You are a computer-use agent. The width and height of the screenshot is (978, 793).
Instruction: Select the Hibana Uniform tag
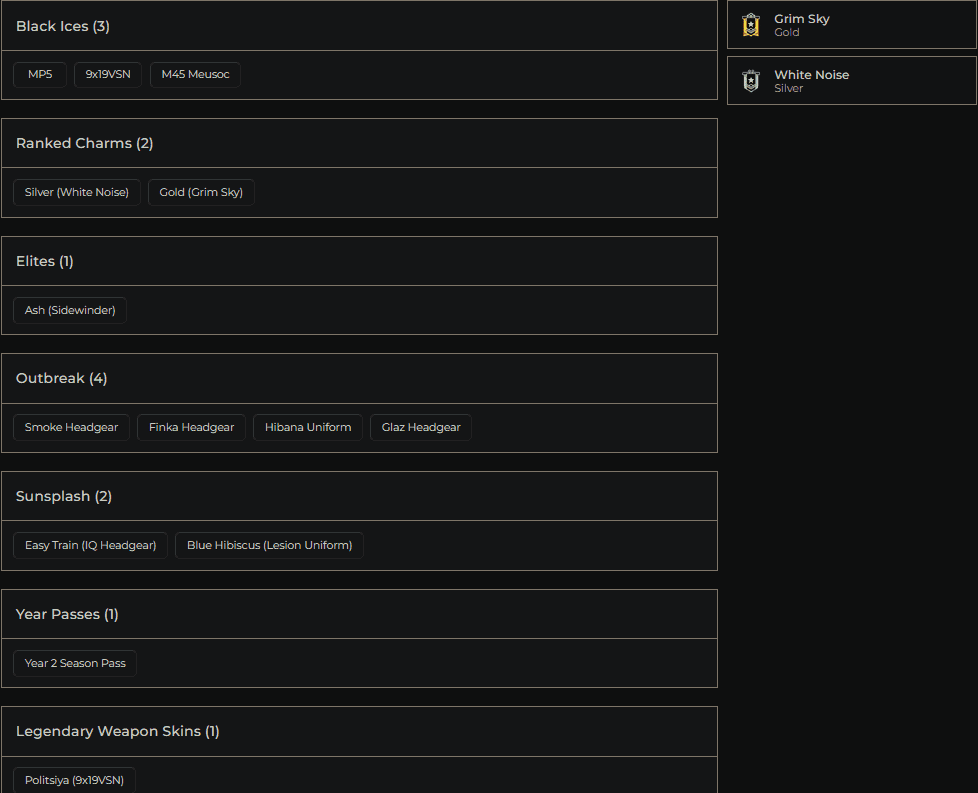[308, 427]
